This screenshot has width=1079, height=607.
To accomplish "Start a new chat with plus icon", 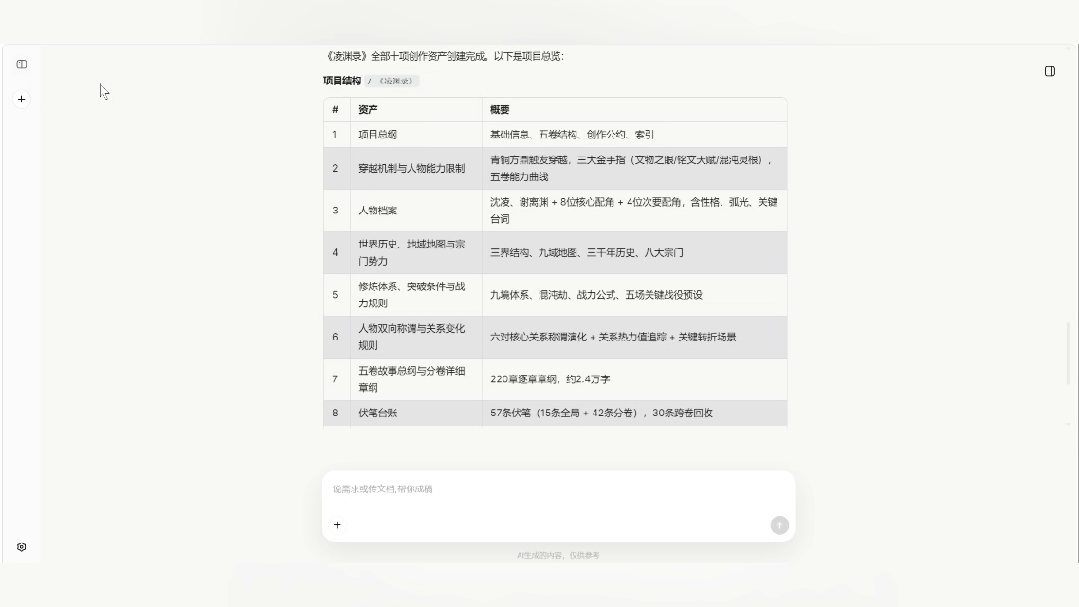I will click(21, 99).
